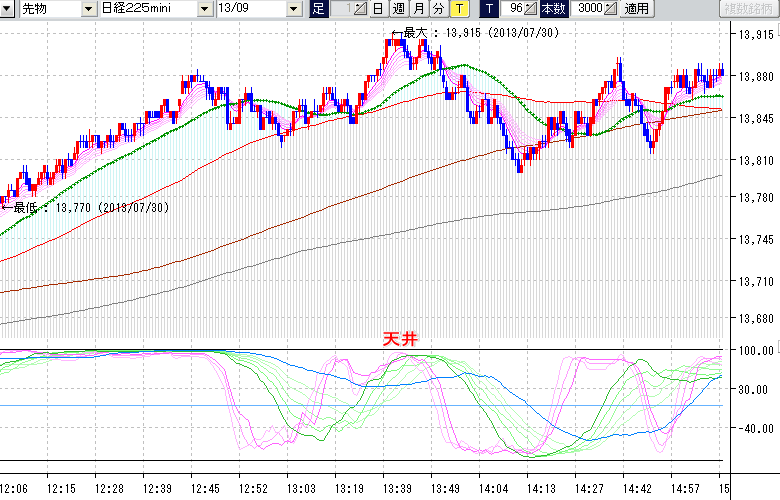Switch to the 週 (weekly) timeframe
The image size is (780, 500).
[x=398, y=9]
